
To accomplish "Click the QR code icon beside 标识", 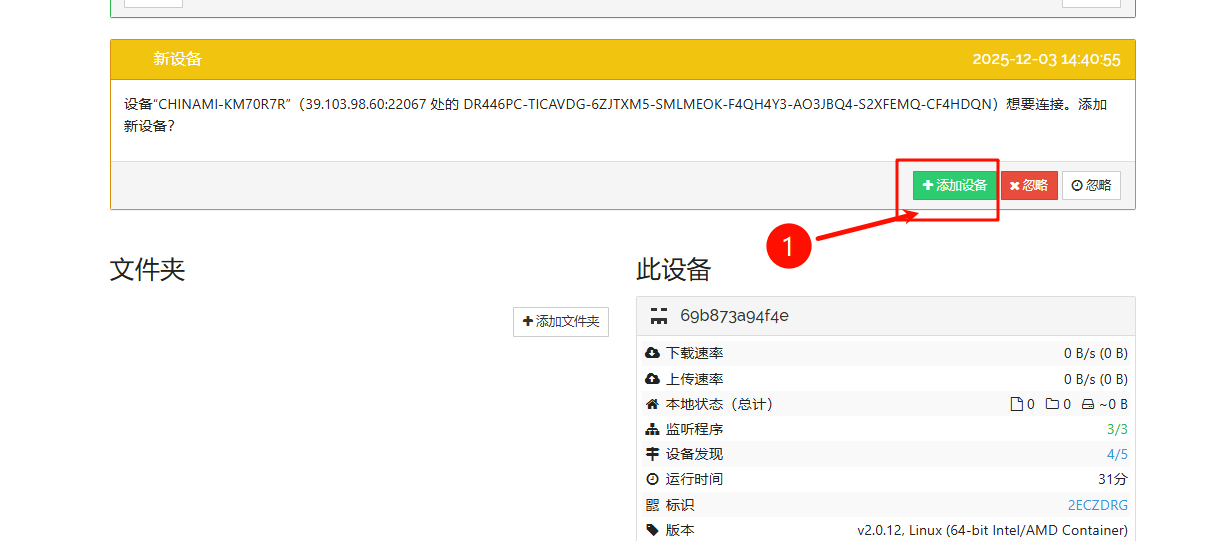I will pos(653,505).
